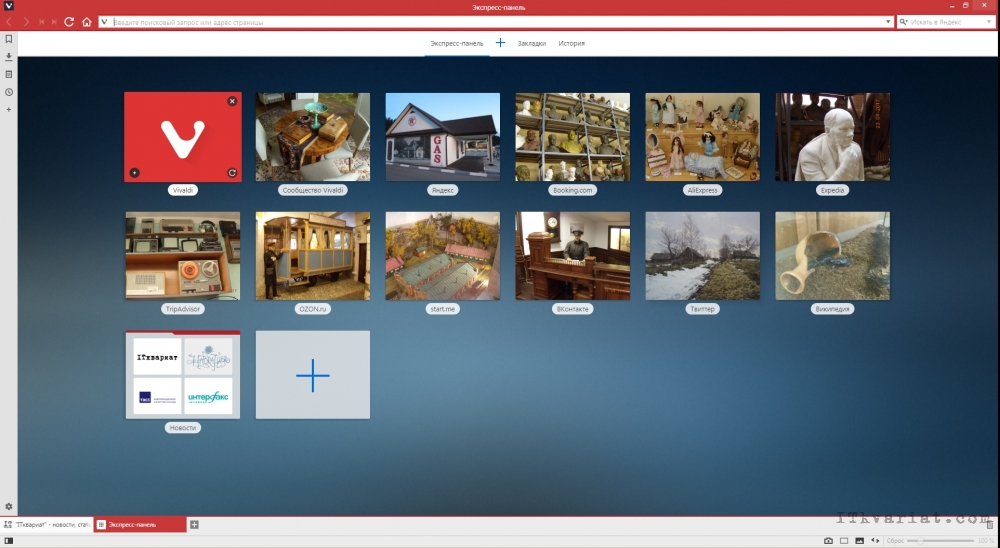Select the Экспресс-панель browser tab
This screenshot has width=1000, height=548.
pyautogui.click(x=140, y=525)
